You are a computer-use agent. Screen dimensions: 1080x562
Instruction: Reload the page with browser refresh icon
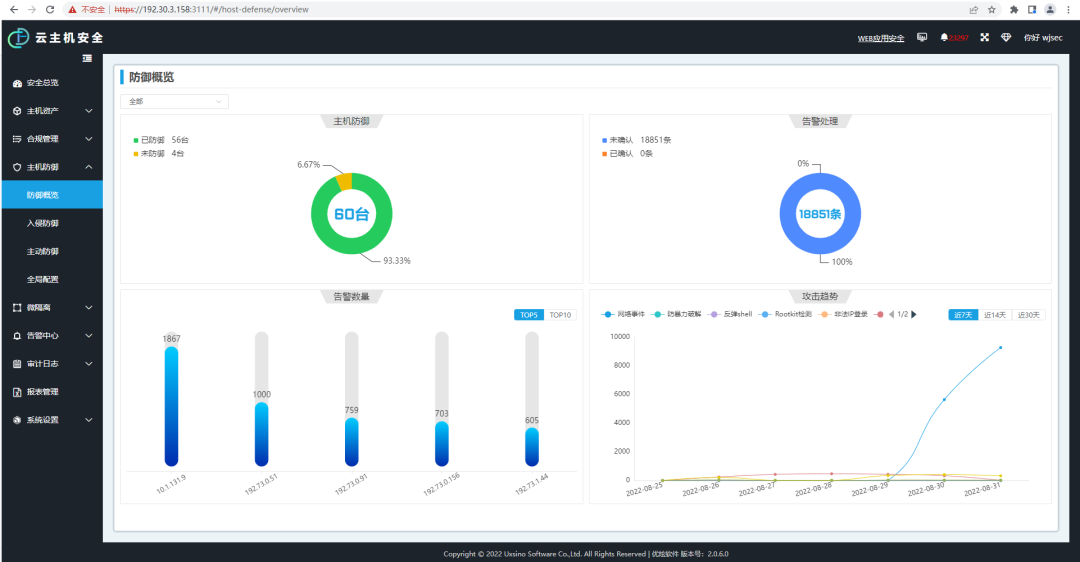(50, 10)
